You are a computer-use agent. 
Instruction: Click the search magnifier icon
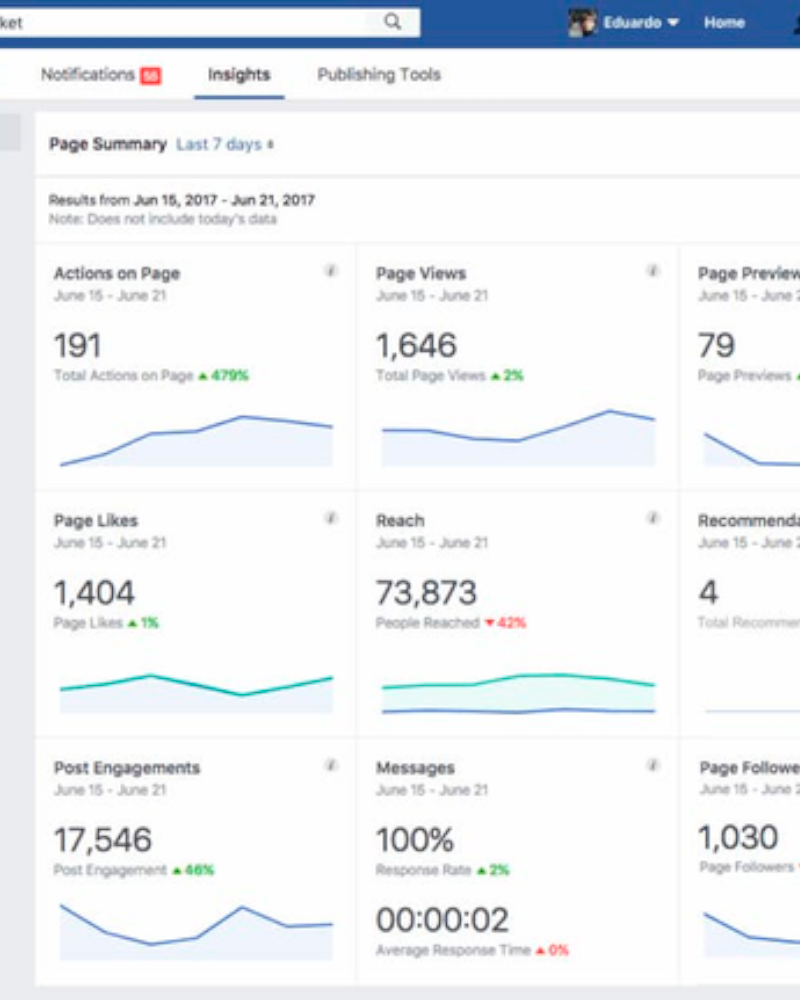[393, 22]
